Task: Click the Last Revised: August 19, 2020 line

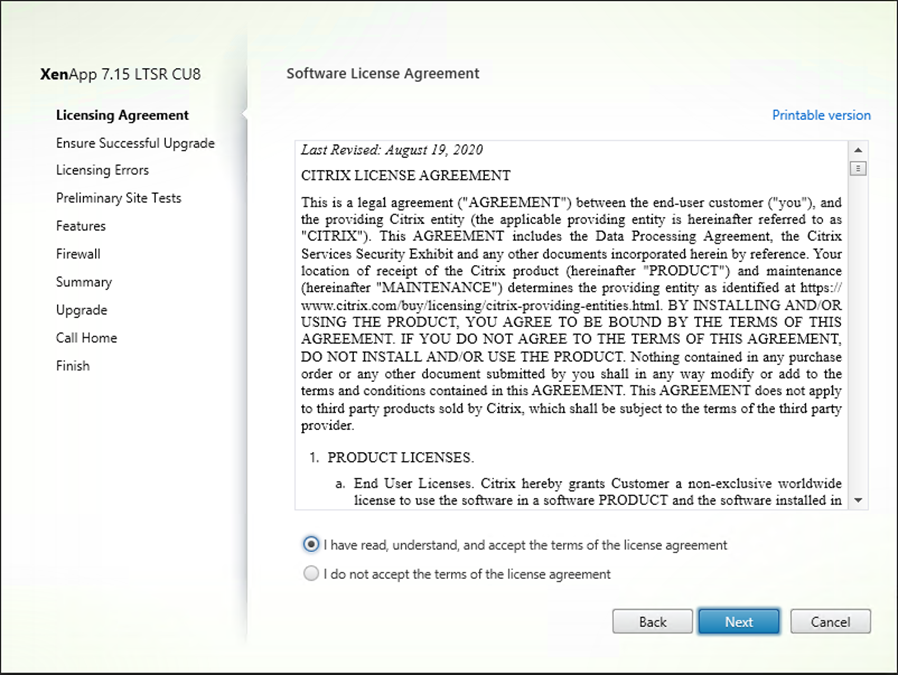Action: [x=392, y=150]
